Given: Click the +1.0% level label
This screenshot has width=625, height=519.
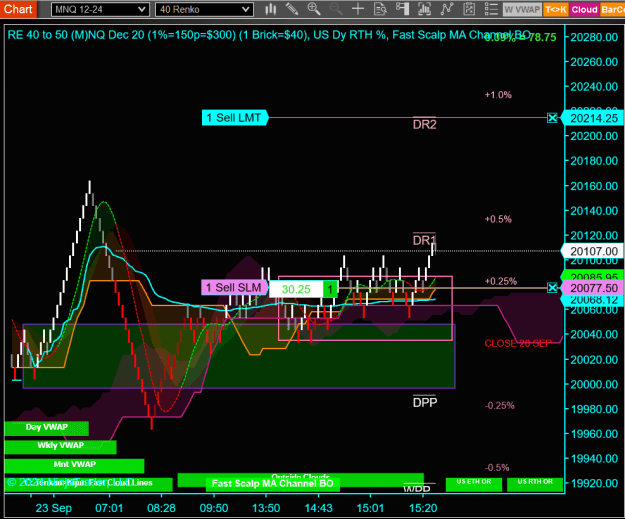Looking at the screenshot, I should click(x=498, y=95).
